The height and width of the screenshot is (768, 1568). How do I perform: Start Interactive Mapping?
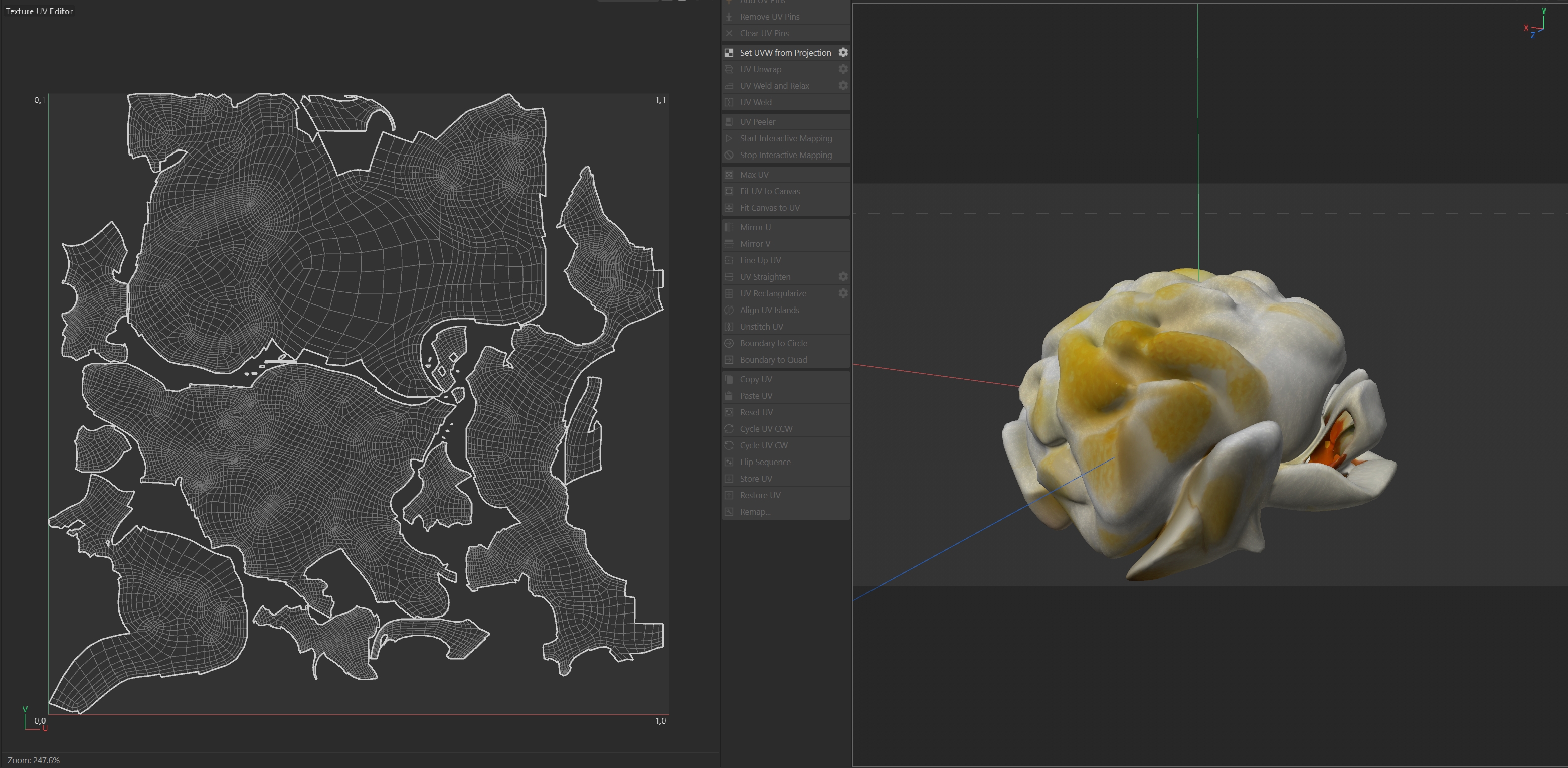785,138
